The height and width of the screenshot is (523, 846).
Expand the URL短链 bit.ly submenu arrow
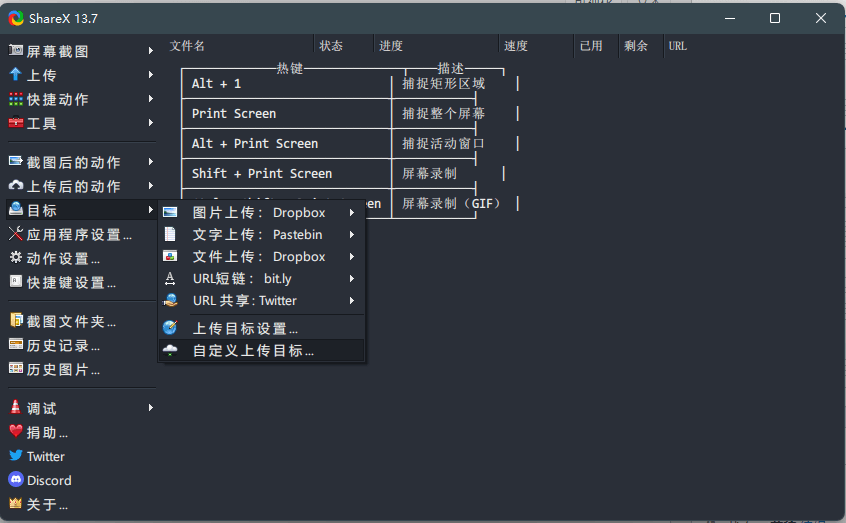pos(351,279)
